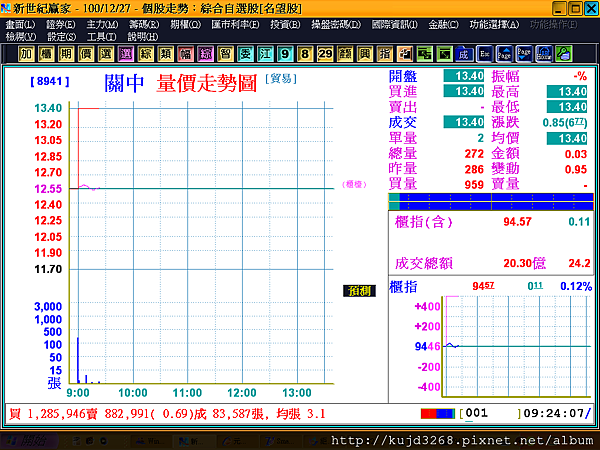Screen dimensions: 600x450
Task: Open the 期 futures toolbar icon
Action: (66, 54)
